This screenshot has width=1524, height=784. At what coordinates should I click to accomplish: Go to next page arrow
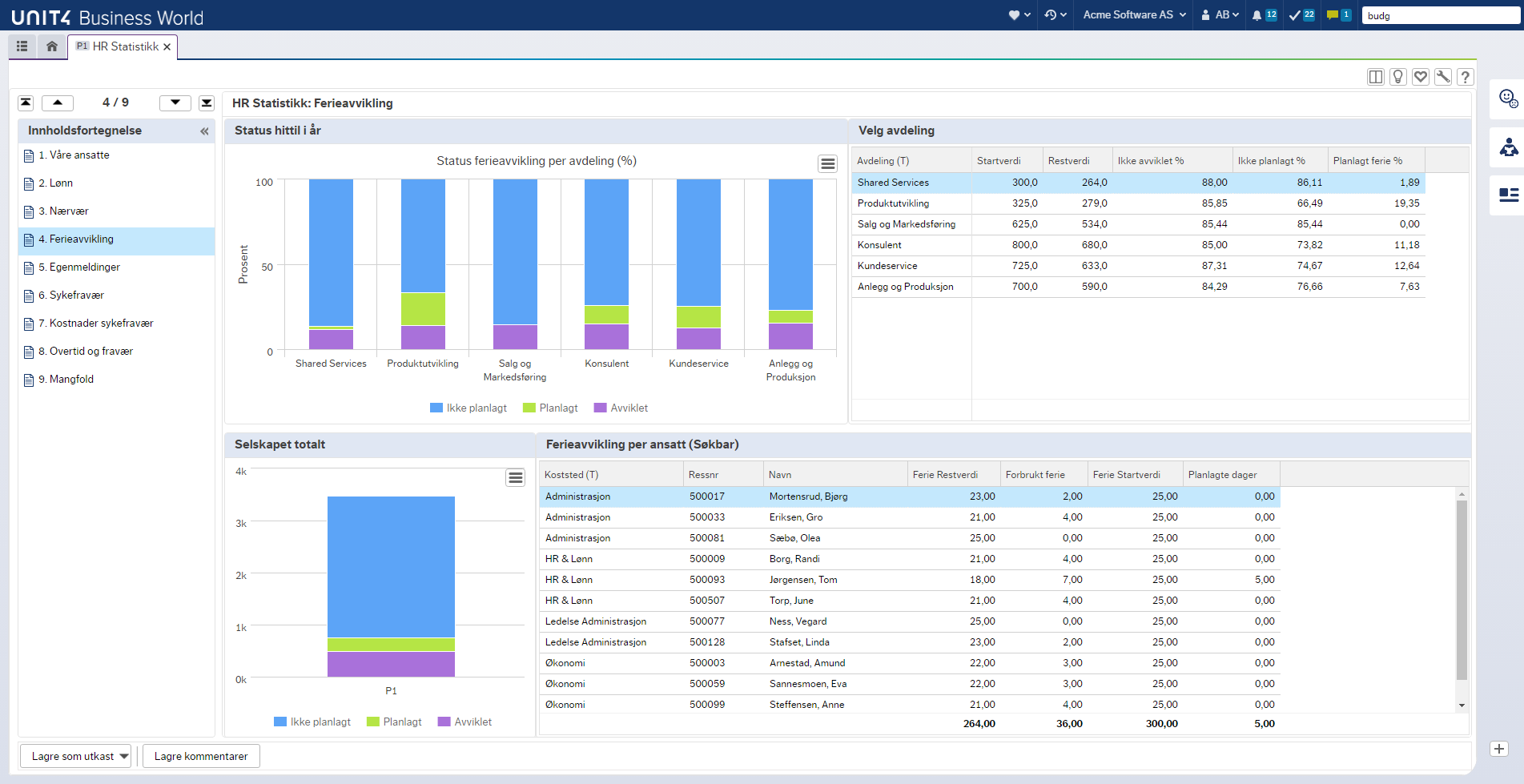175,103
